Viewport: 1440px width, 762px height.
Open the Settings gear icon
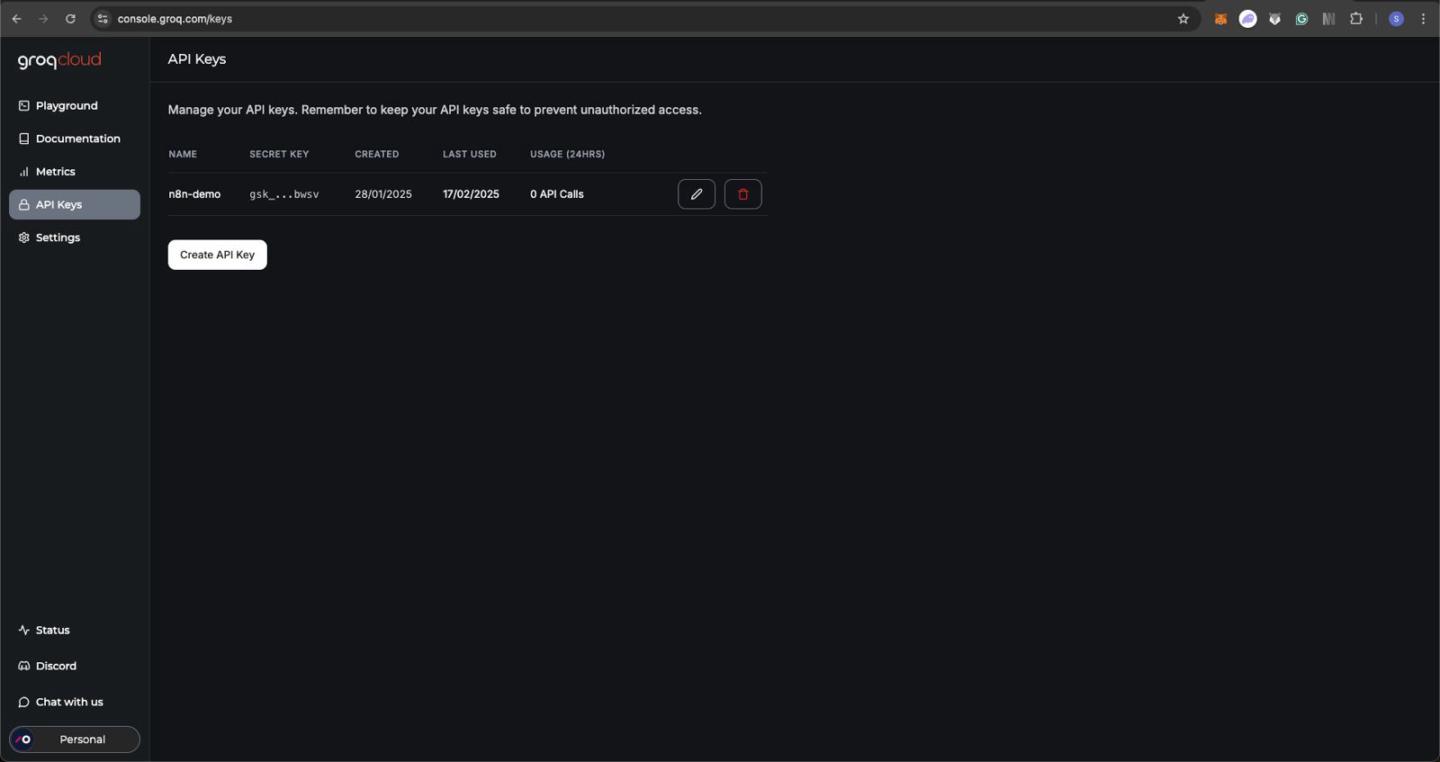pos(23,237)
